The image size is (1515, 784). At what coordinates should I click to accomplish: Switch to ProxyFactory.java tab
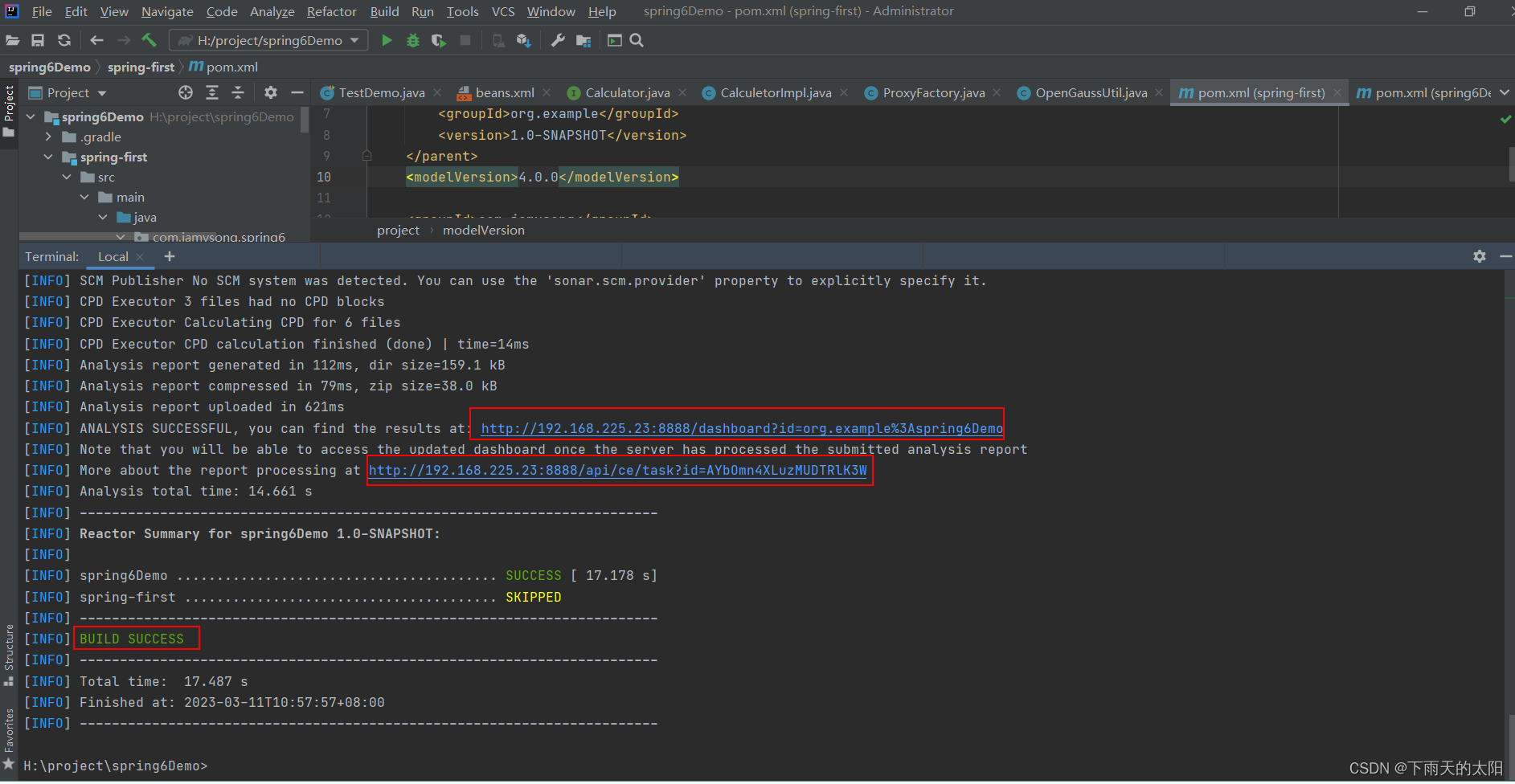(933, 93)
